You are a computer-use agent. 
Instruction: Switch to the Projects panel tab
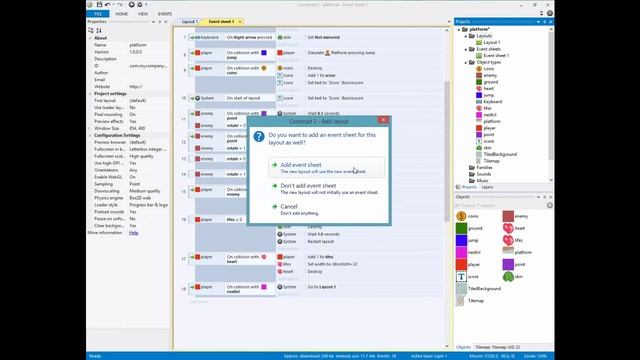click(469, 187)
